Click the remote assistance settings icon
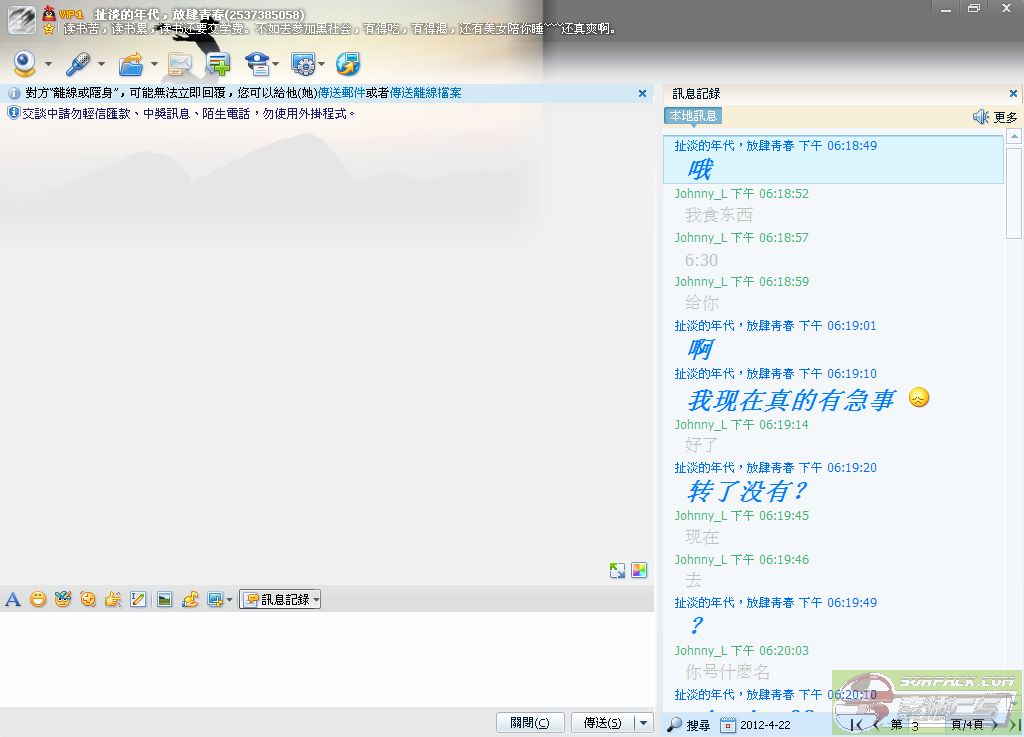 click(303, 64)
